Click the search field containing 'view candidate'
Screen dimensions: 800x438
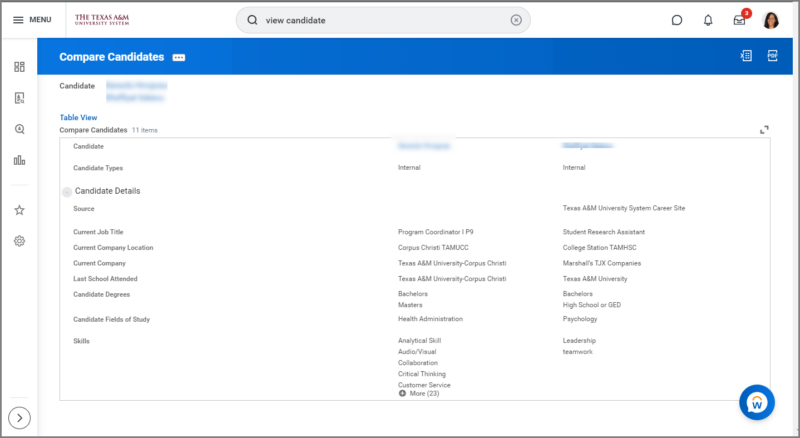380,20
